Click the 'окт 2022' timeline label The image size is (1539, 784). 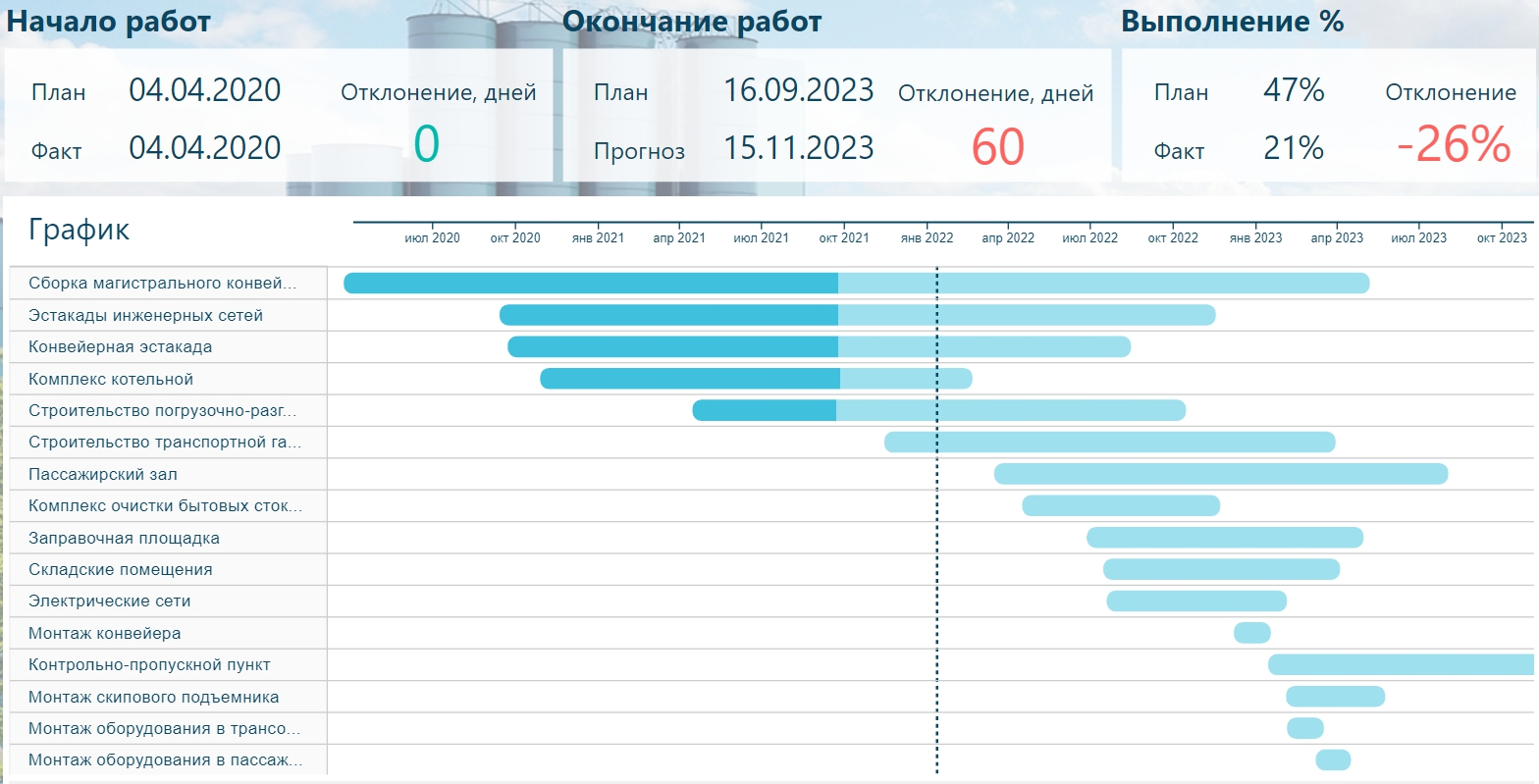click(x=1173, y=238)
